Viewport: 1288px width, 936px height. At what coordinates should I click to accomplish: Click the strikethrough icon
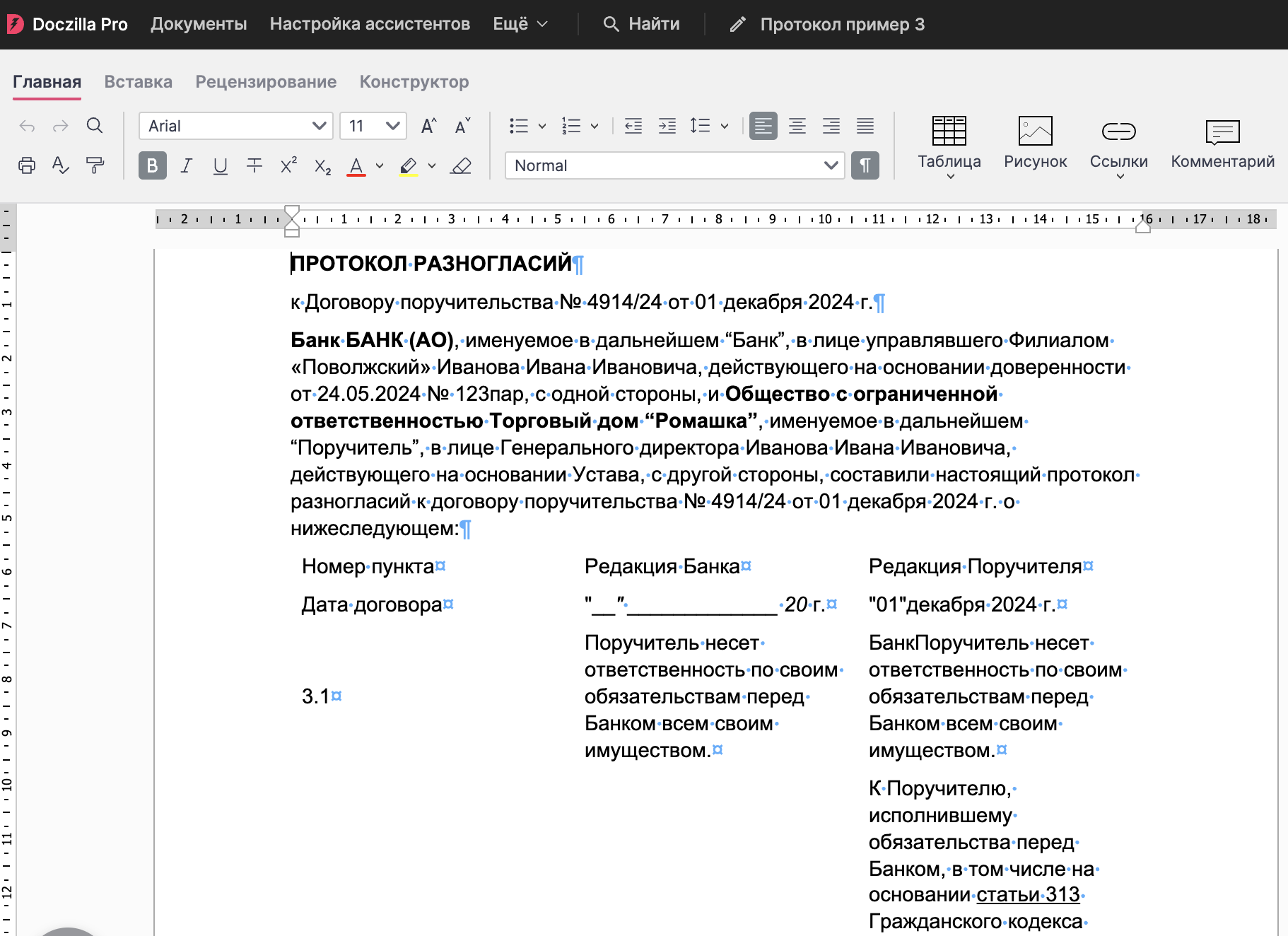click(x=254, y=165)
